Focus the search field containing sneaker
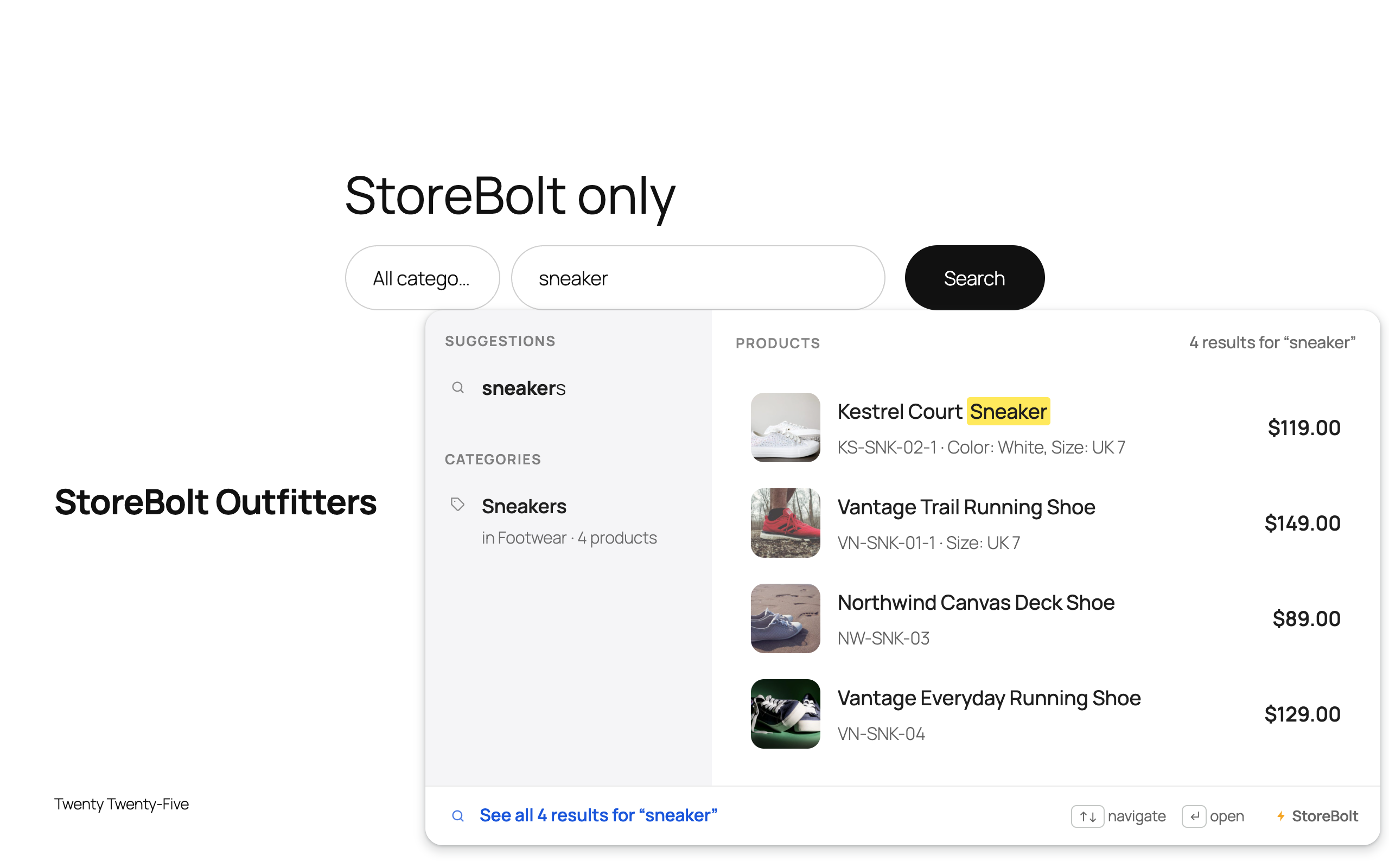This screenshot has height=868, width=1389. pos(697,278)
